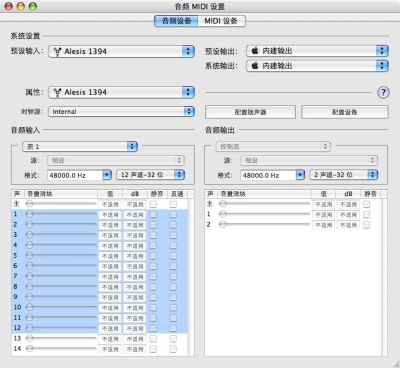The image size is (400, 368).
Task: Toggle the mute checkbox for input master channel
Action: (x=153, y=204)
